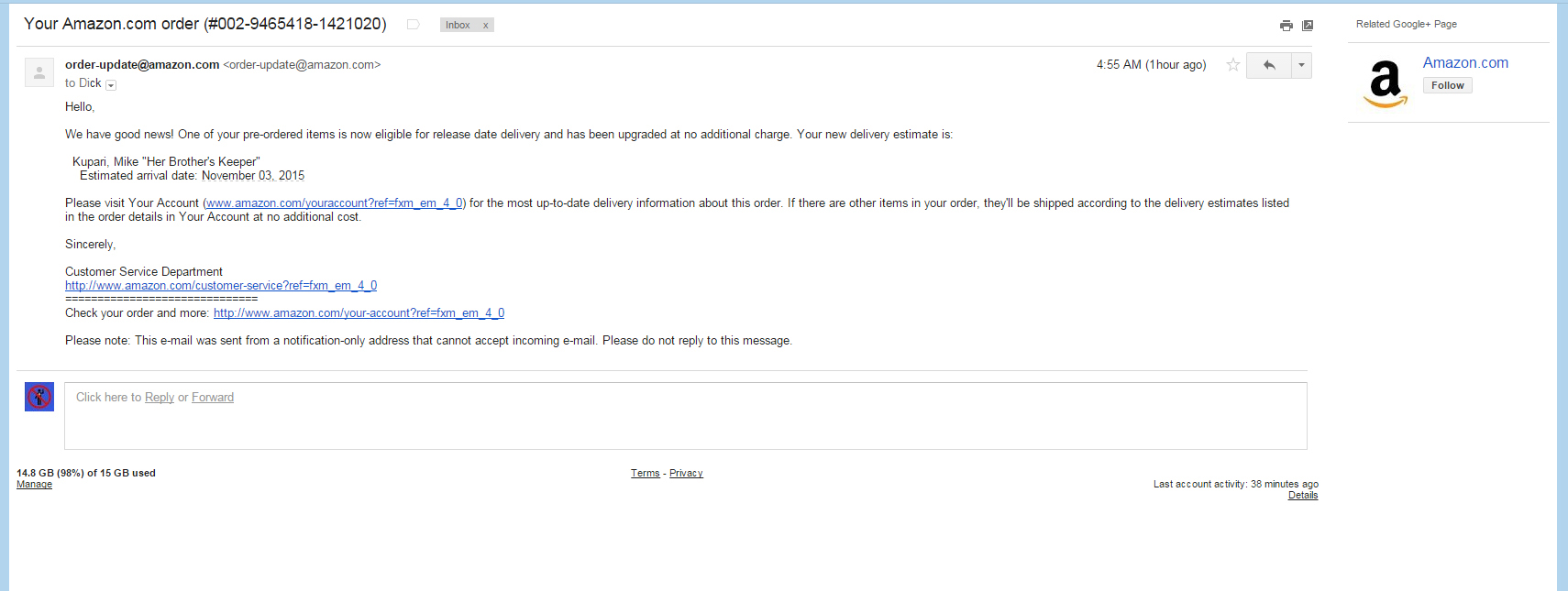Click Reply in the response box
The image size is (1568, 591).
160,398
